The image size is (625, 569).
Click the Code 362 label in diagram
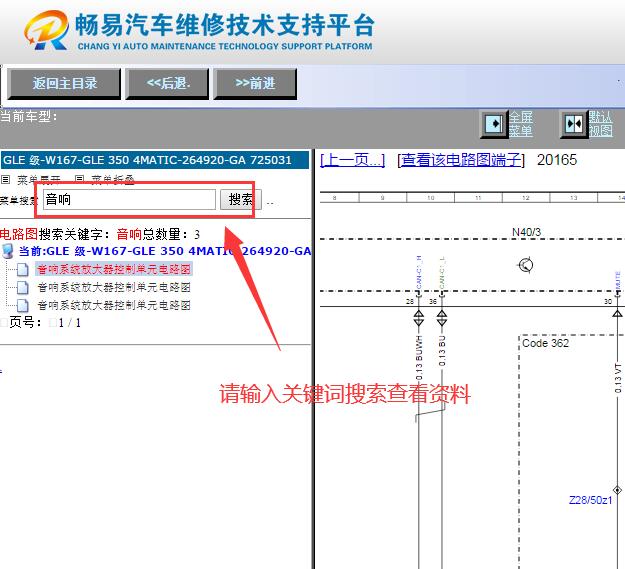(545, 343)
